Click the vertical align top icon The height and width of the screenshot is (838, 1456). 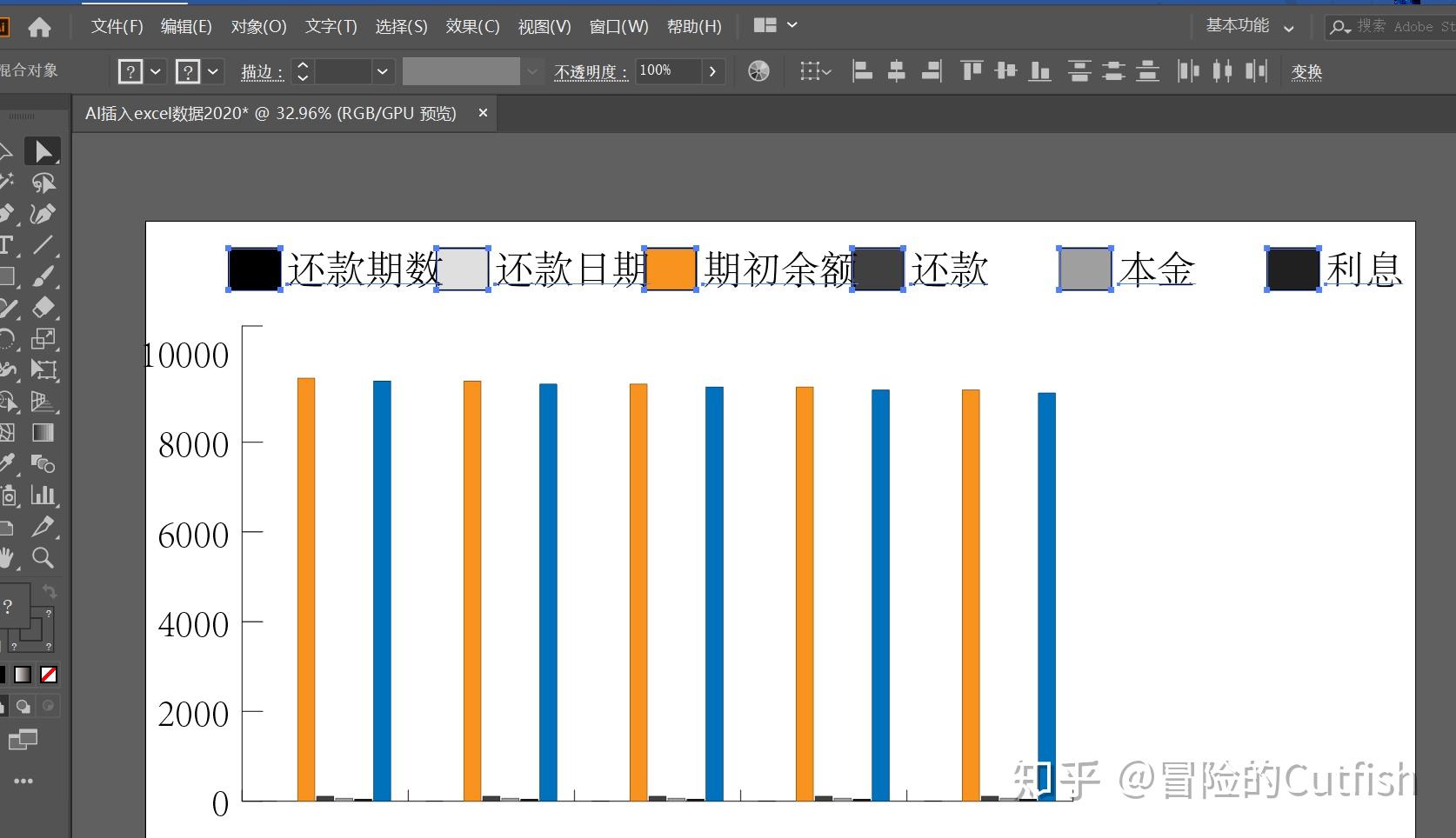[972, 71]
